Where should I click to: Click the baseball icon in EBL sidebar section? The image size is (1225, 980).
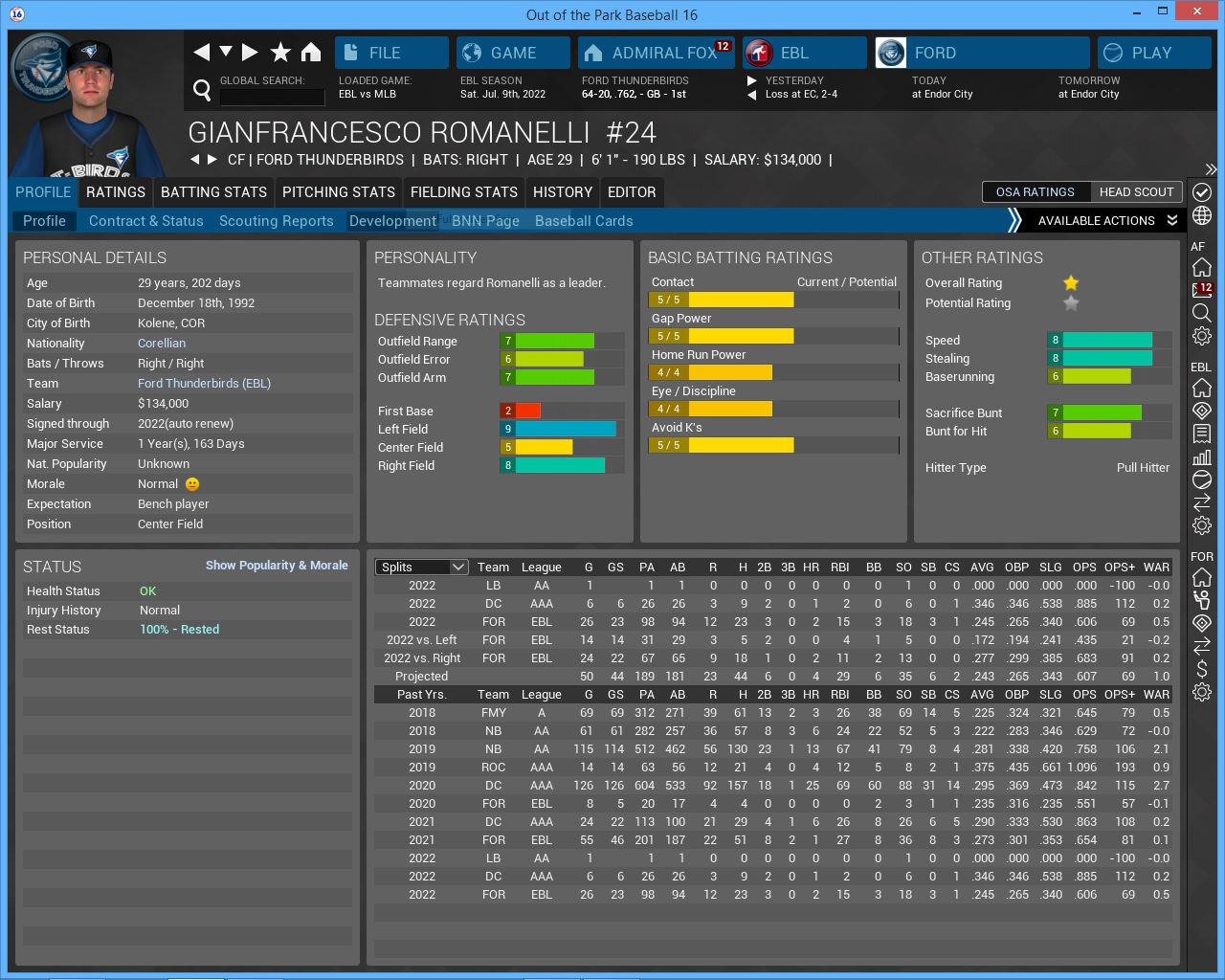point(1202,479)
